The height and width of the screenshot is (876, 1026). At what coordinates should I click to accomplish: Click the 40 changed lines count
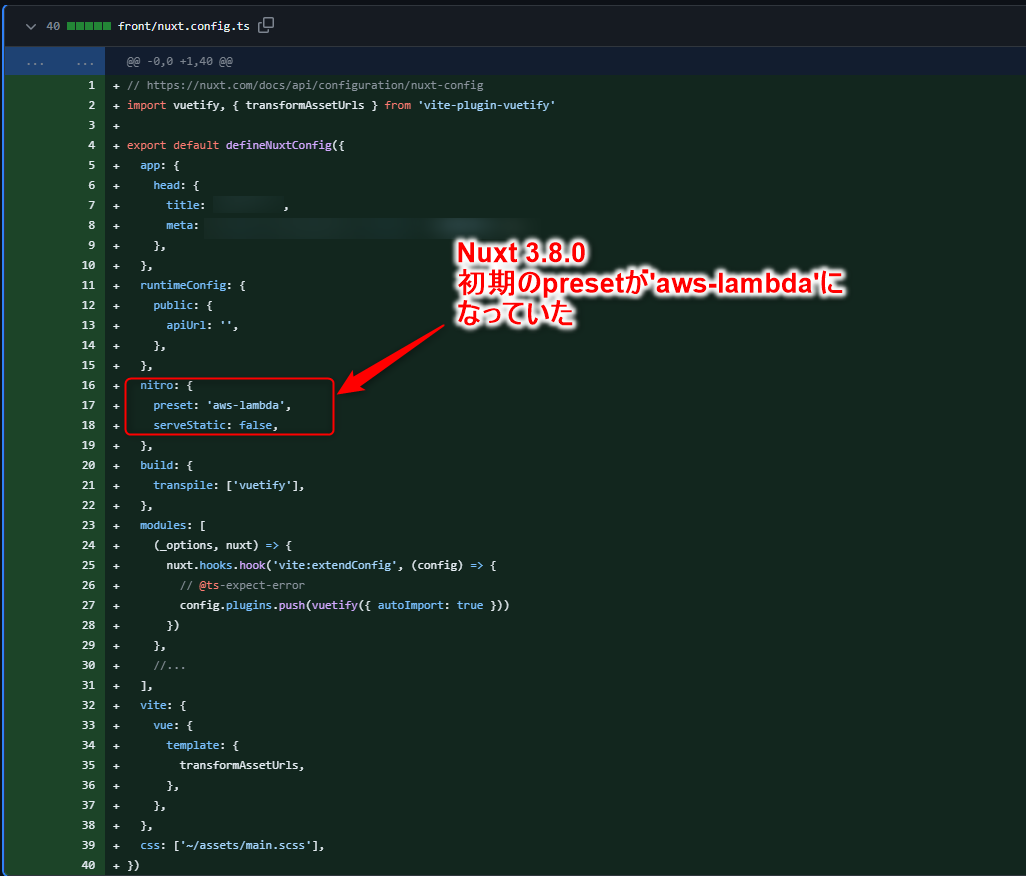(x=53, y=26)
